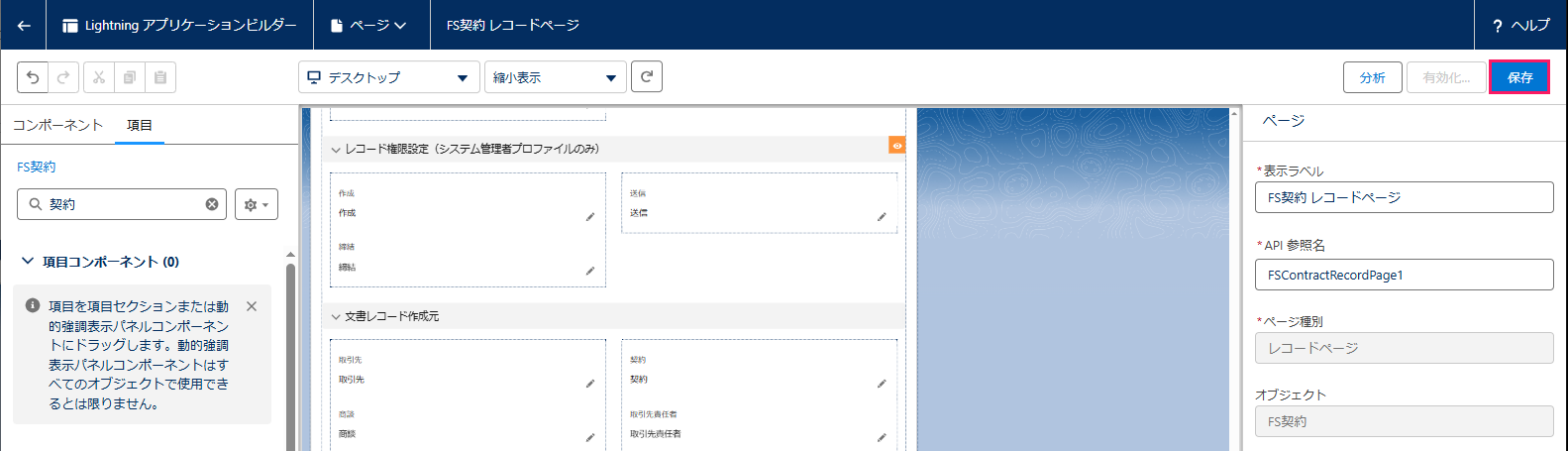
Task: Click the ページ heading in right panel
Action: tap(1283, 121)
